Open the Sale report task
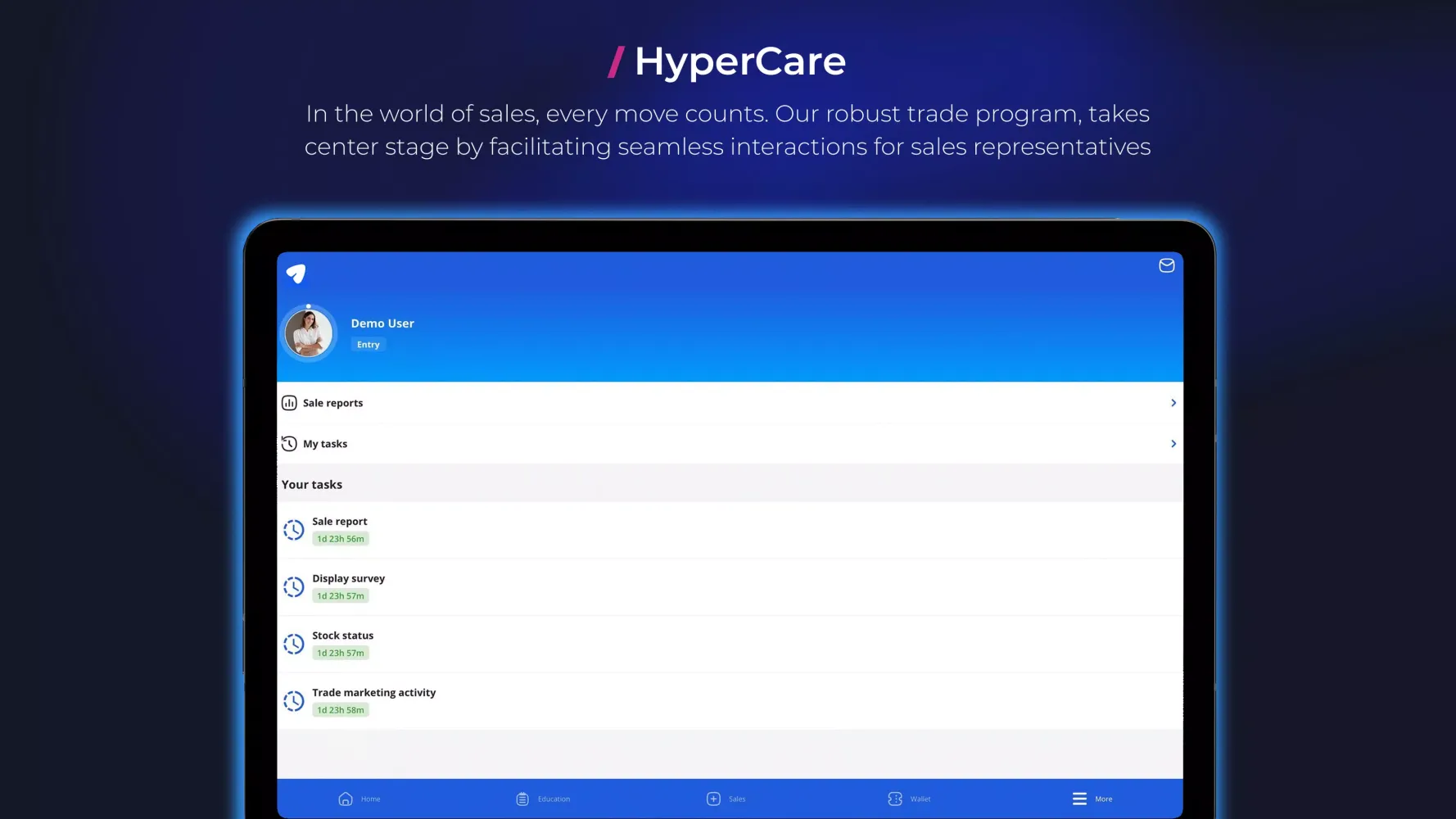 coord(730,530)
